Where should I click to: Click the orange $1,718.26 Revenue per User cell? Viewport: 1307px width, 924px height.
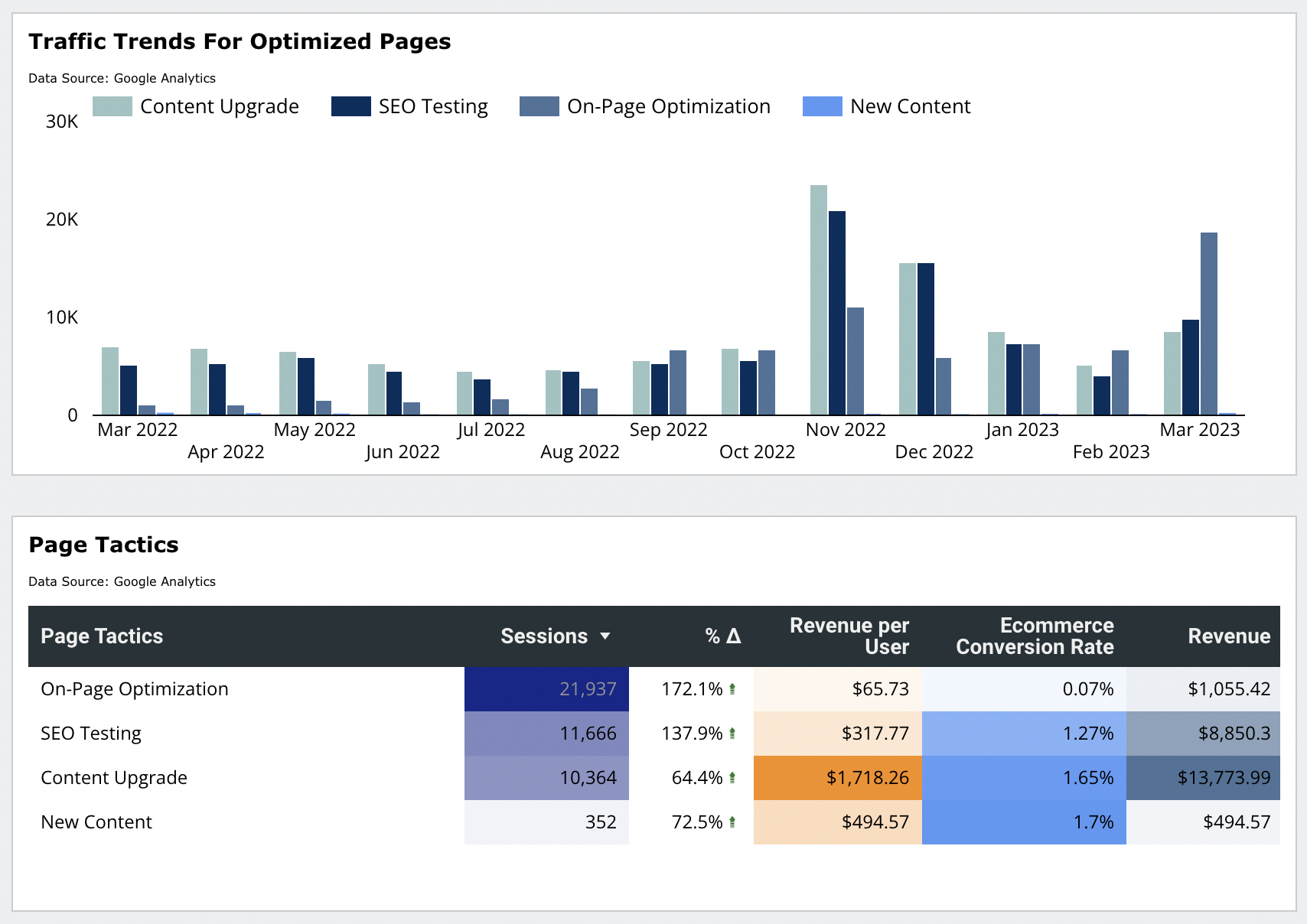point(838,777)
